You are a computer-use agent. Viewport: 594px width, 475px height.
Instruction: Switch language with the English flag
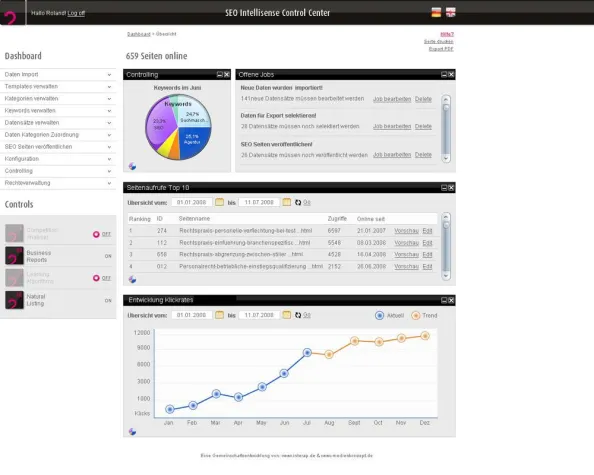450,12
